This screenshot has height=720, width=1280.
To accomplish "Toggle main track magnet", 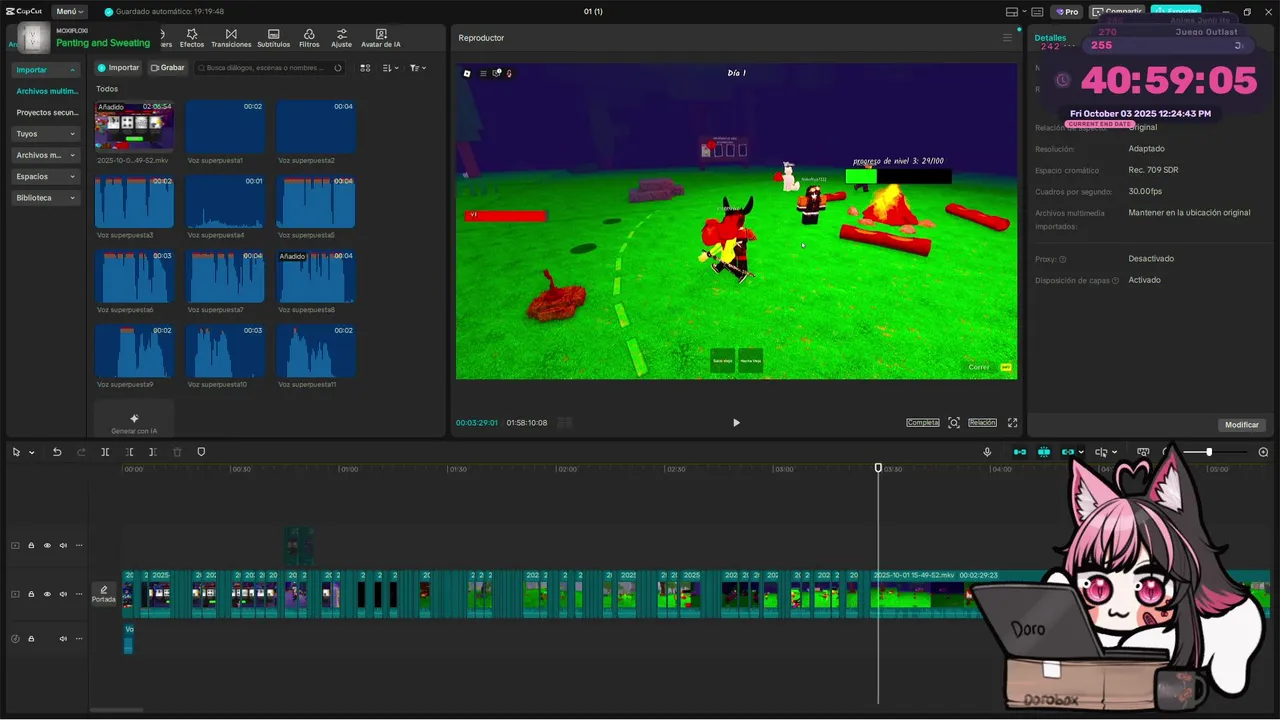I will click(1020, 452).
